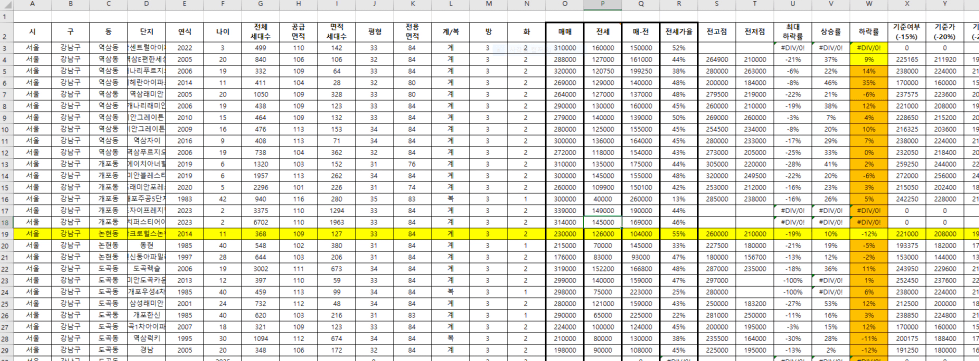The image size is (979, 361).
Task: Select the 면적 세대수 cell showing 1294
Action: pyautogui.click(x=337, y=210)
